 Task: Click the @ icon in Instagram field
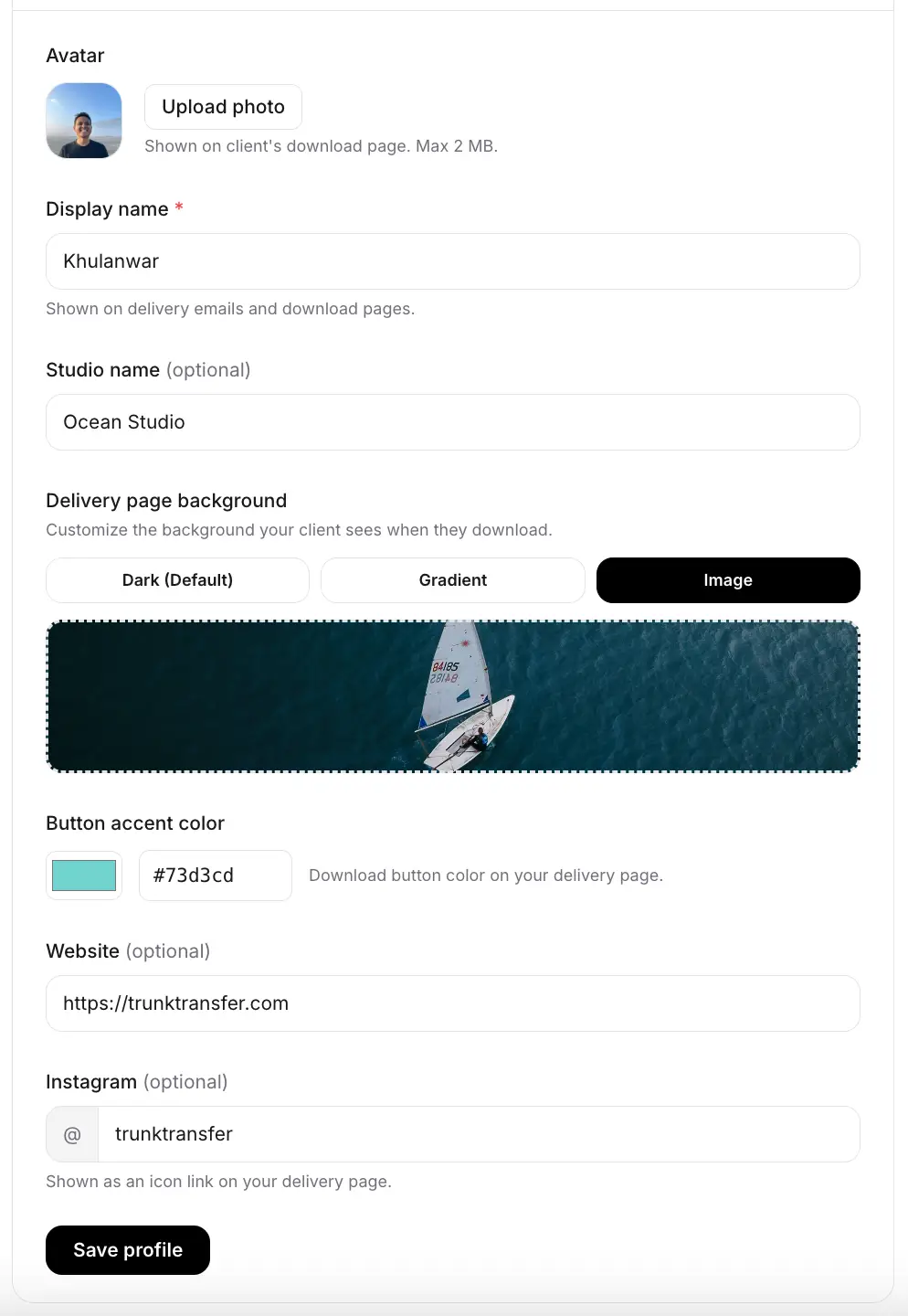point(72,1134)
